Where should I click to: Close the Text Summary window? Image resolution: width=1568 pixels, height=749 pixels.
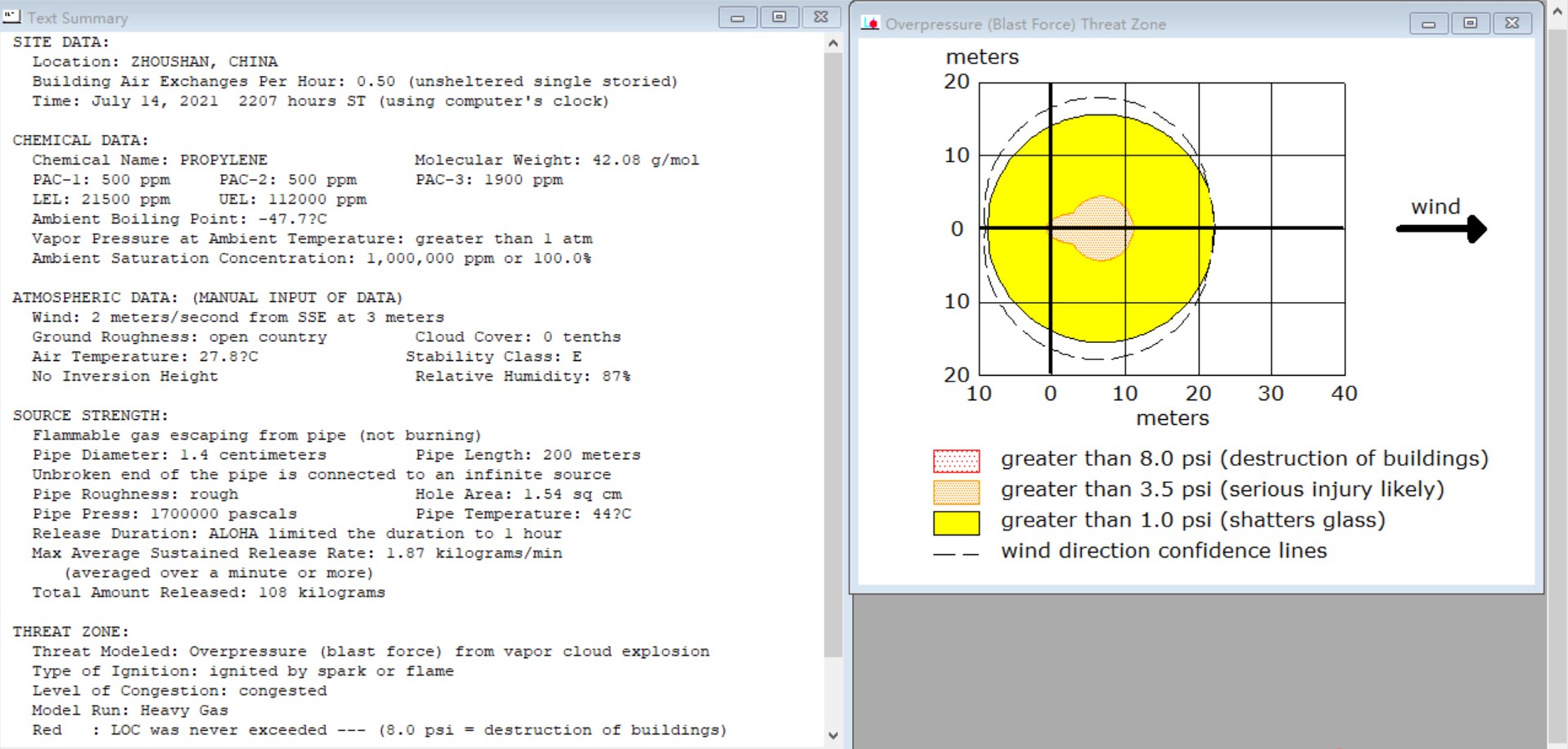[x=821, y=17]
